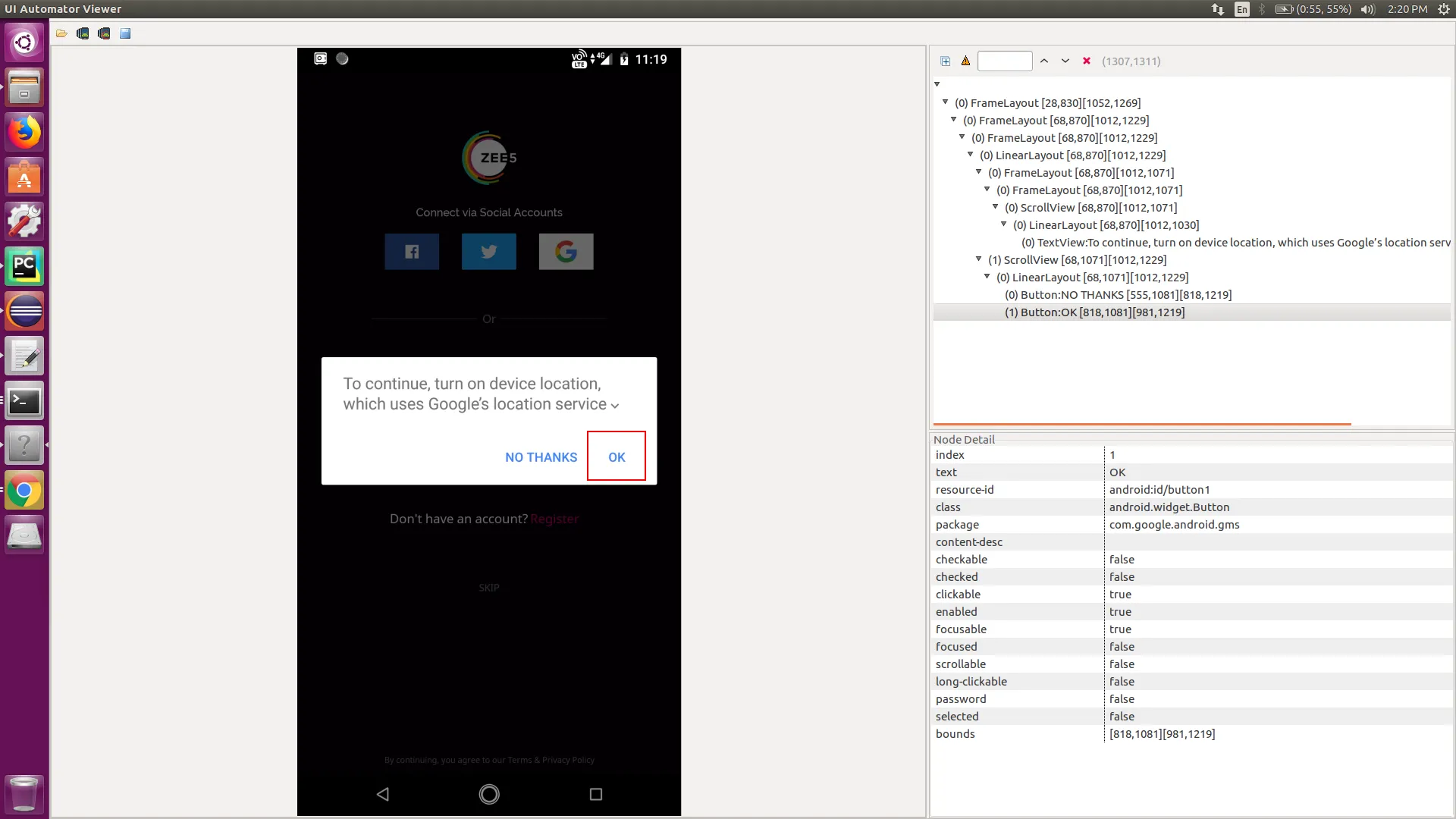Click OK in the location dialog

pyautogui.click(x=617, y=457)
